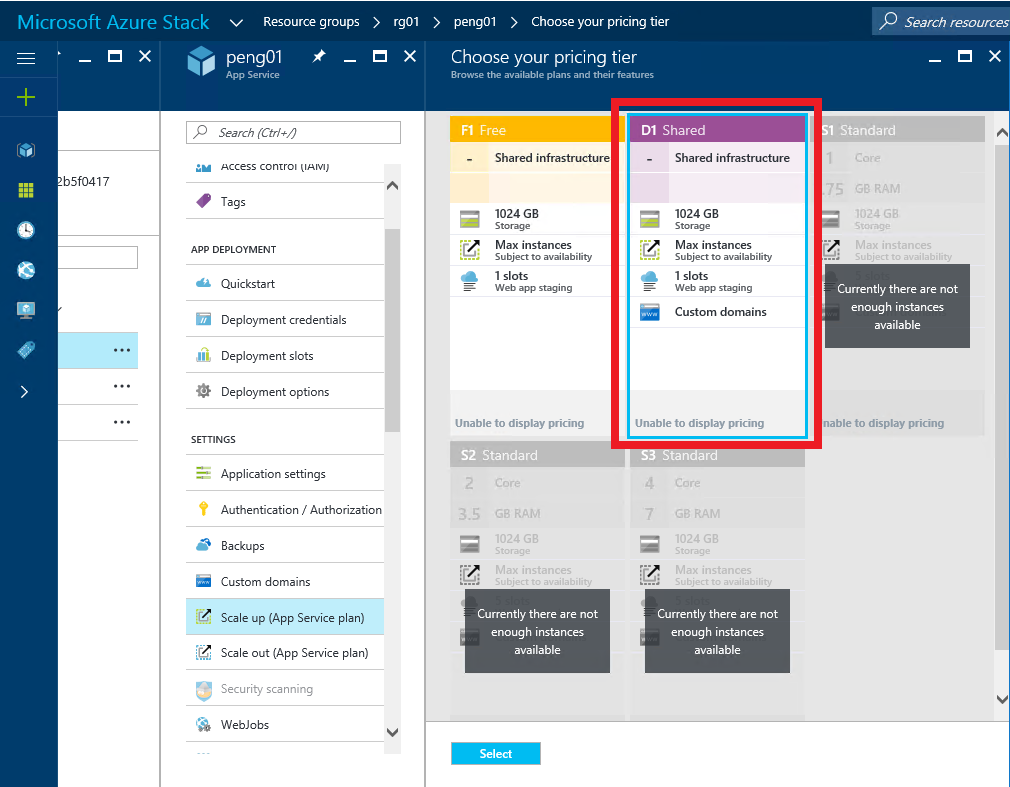Image resolution: width=1010 pixels, height=787 pixels.
Task: Click the Authentication key icon
Action: coord(204,509)
